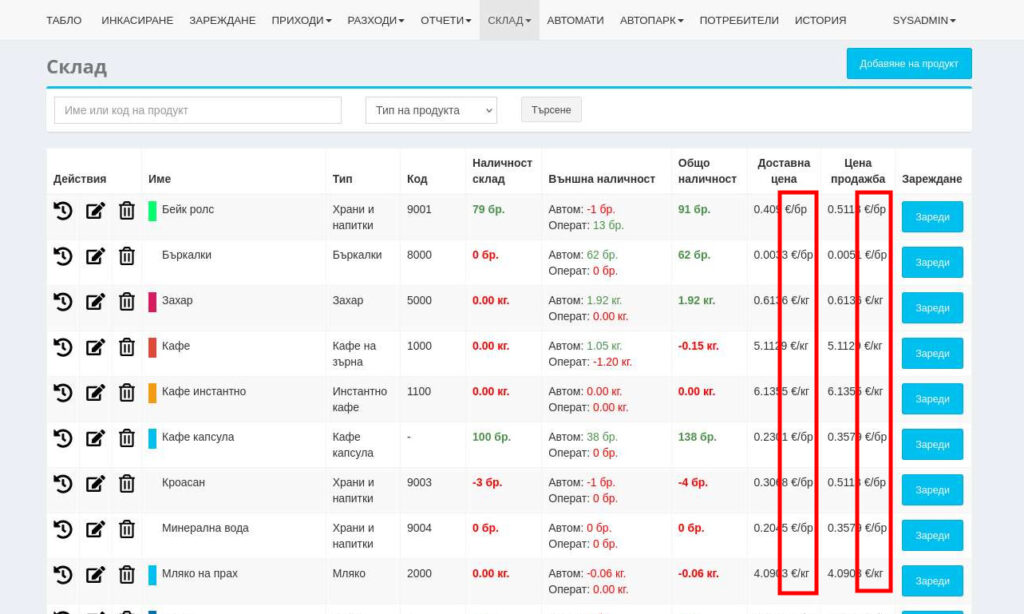Delete the Кафе капсула product
The height and width of the screenshot is (614, 1024).
[127, 438]
